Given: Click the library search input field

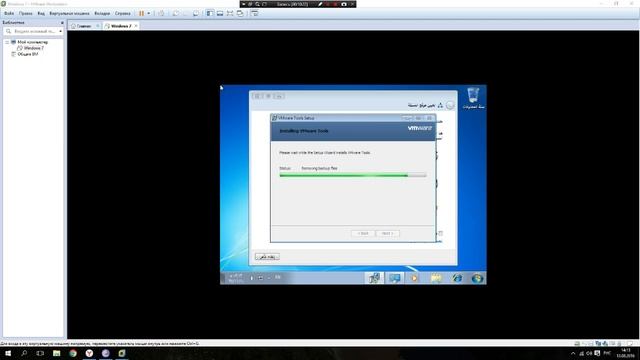Looking at the screenshot, I should click(x=33, y=31).
